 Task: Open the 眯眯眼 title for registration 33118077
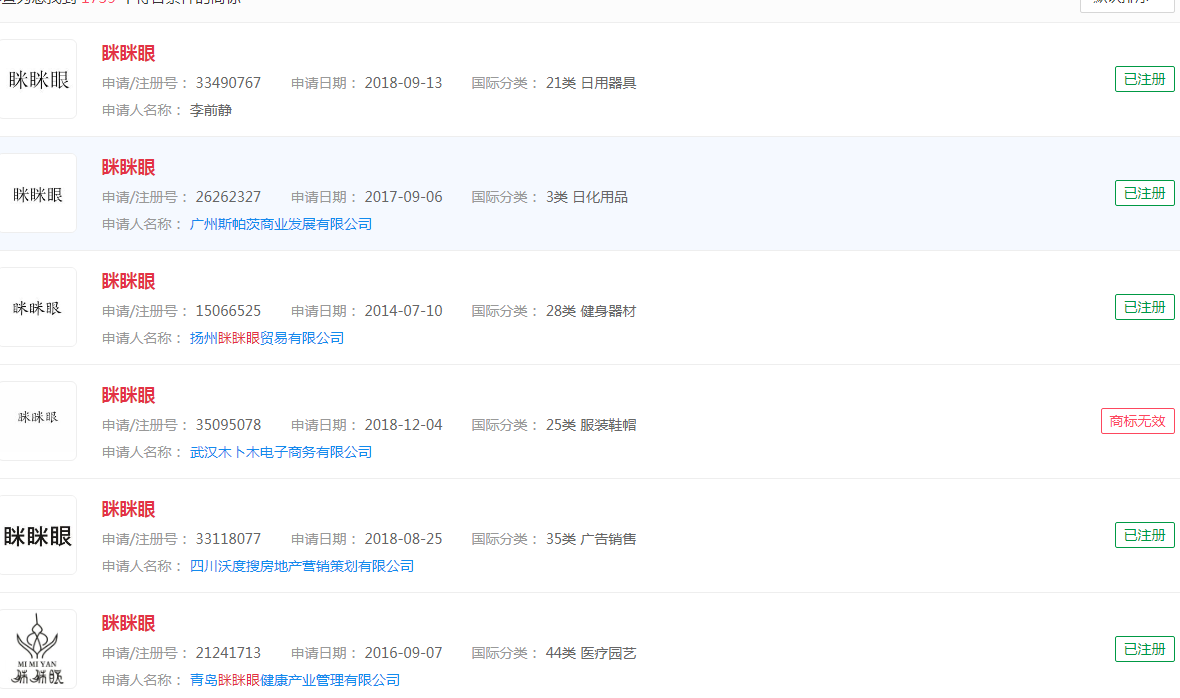129,509
